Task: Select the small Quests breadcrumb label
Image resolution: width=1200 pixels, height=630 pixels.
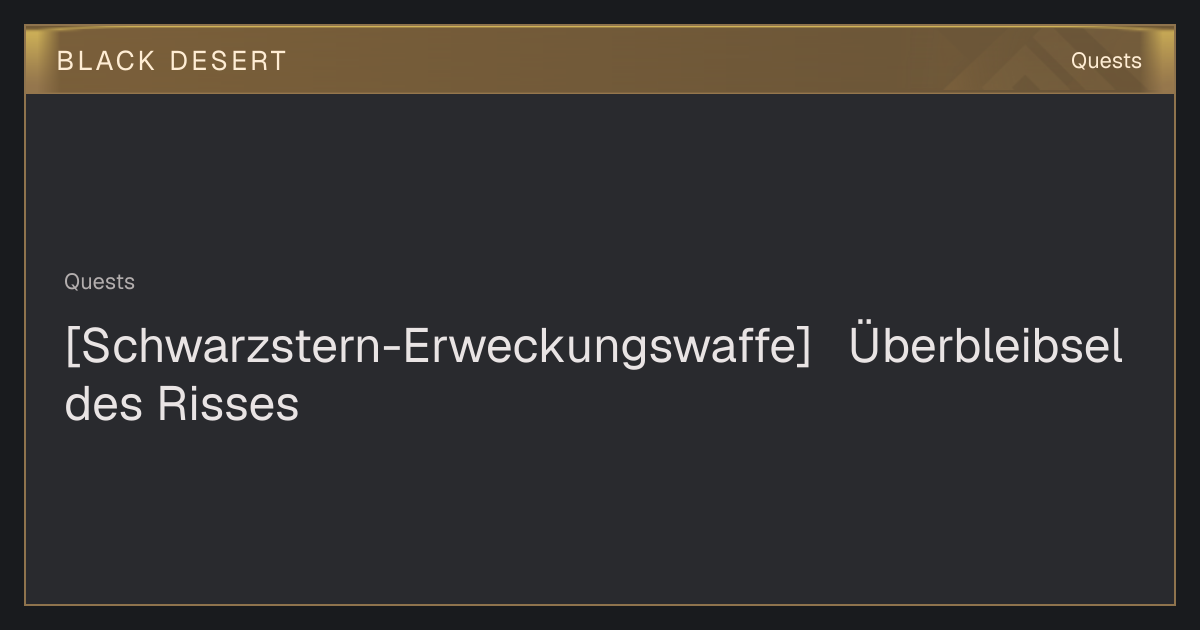Action: tap(99, 282)
